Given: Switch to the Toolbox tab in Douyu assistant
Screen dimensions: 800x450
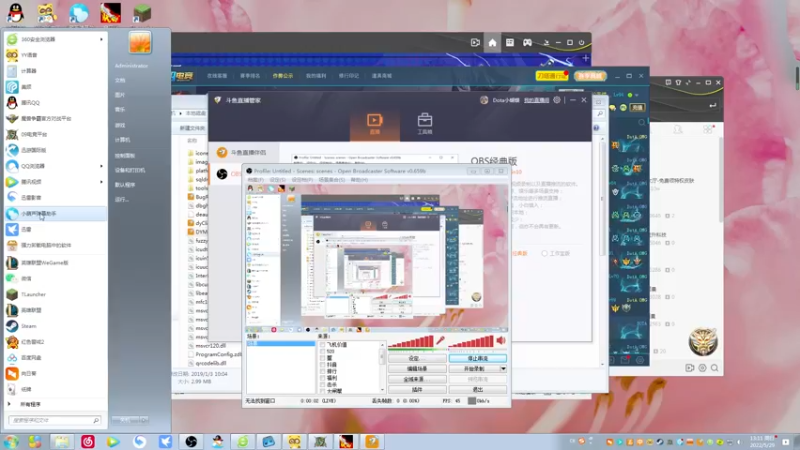Looking at the screenshot, I should (424, 124).
